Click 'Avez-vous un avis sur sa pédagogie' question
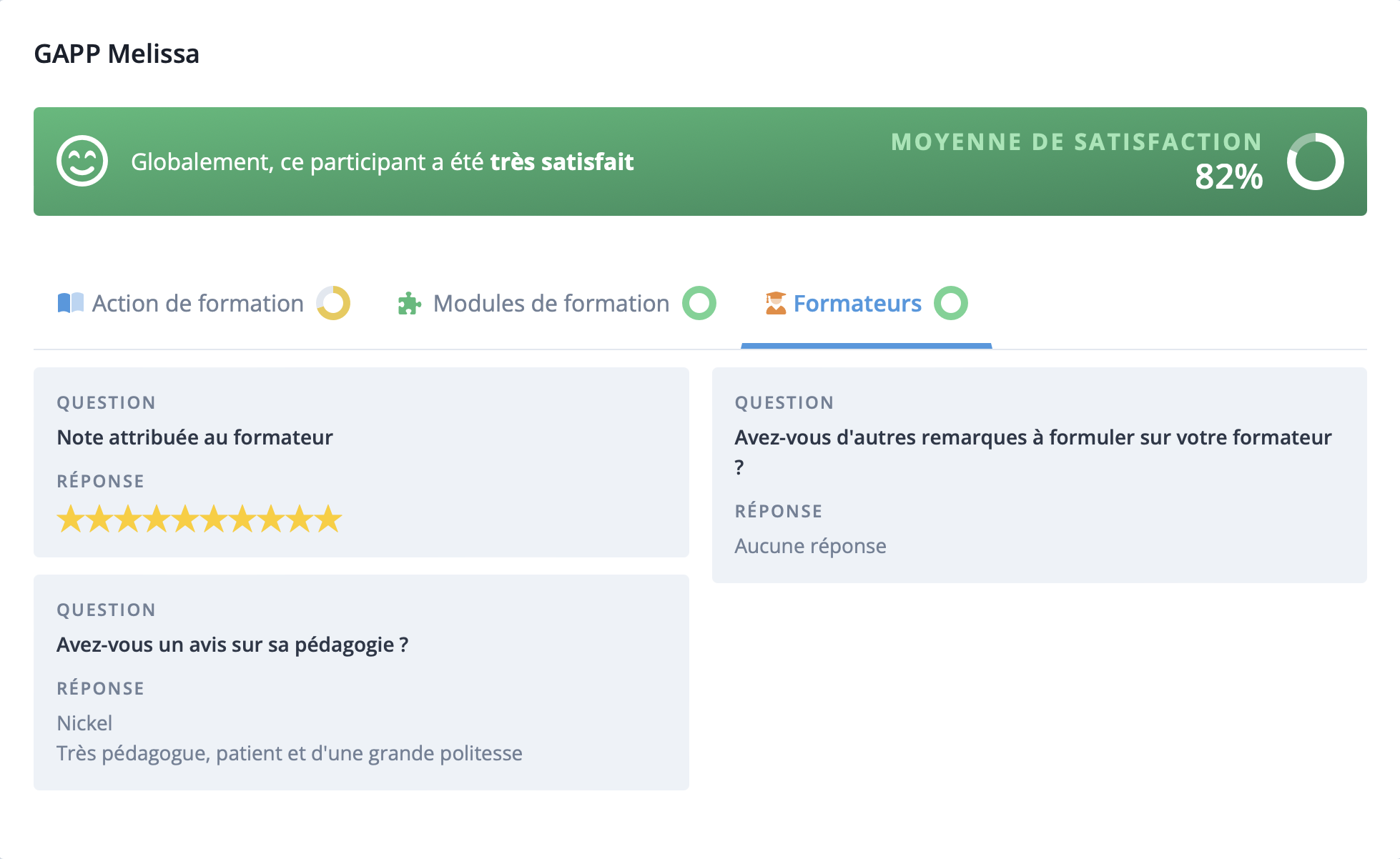The height and width of the screenshot is (859, 1400). point(232,645)
